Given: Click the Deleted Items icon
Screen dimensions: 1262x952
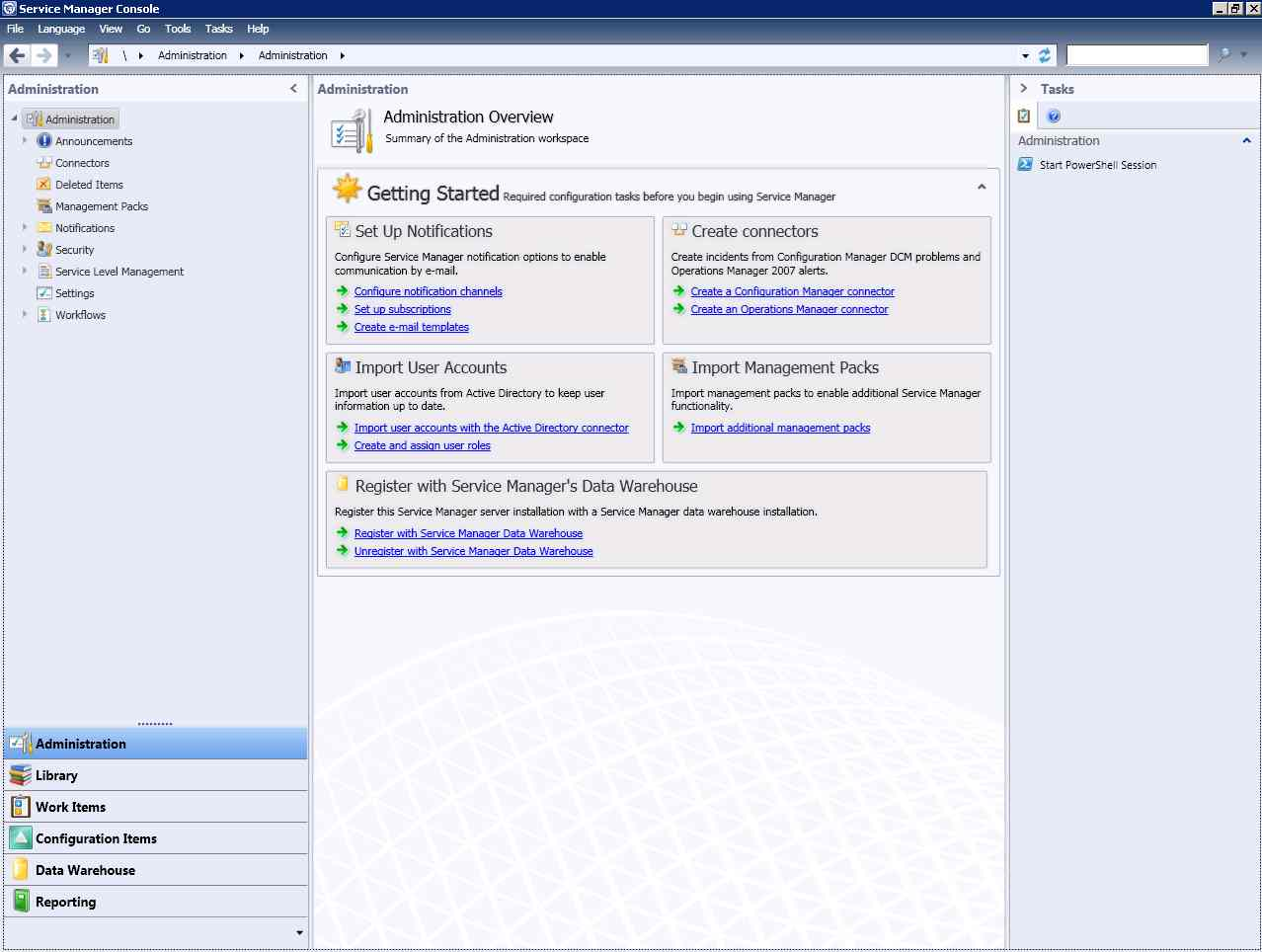Looking at the screenshot, I should (x=44, y=185).
